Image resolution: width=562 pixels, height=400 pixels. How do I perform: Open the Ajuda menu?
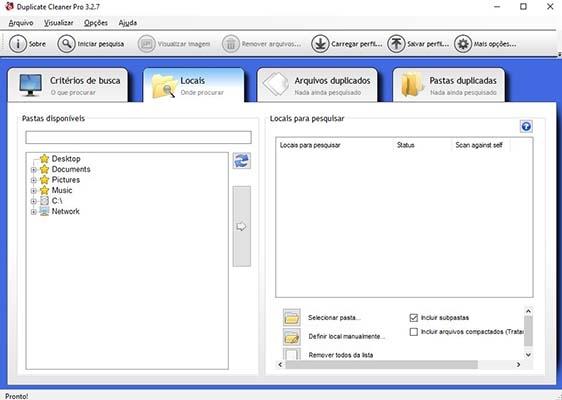click(128, 23)
